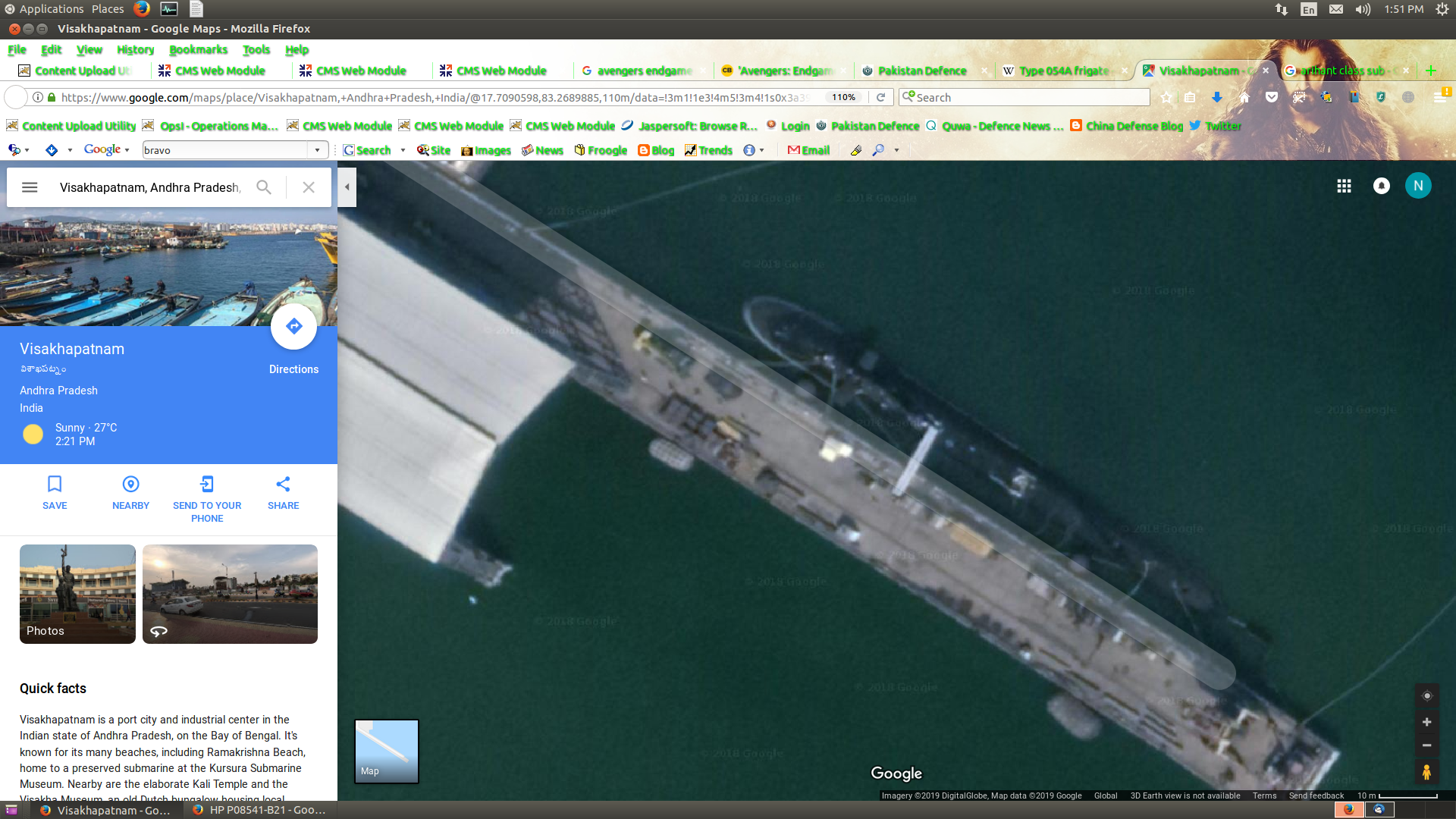Show site information icon in URL bar
Viewport: 1456px width, 819px height.
[37, 97]
